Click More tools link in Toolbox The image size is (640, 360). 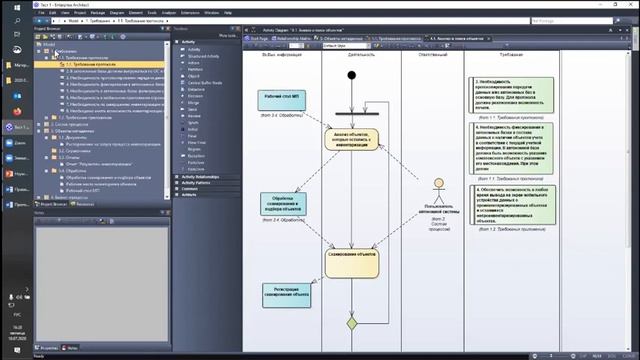coord(227,36)
